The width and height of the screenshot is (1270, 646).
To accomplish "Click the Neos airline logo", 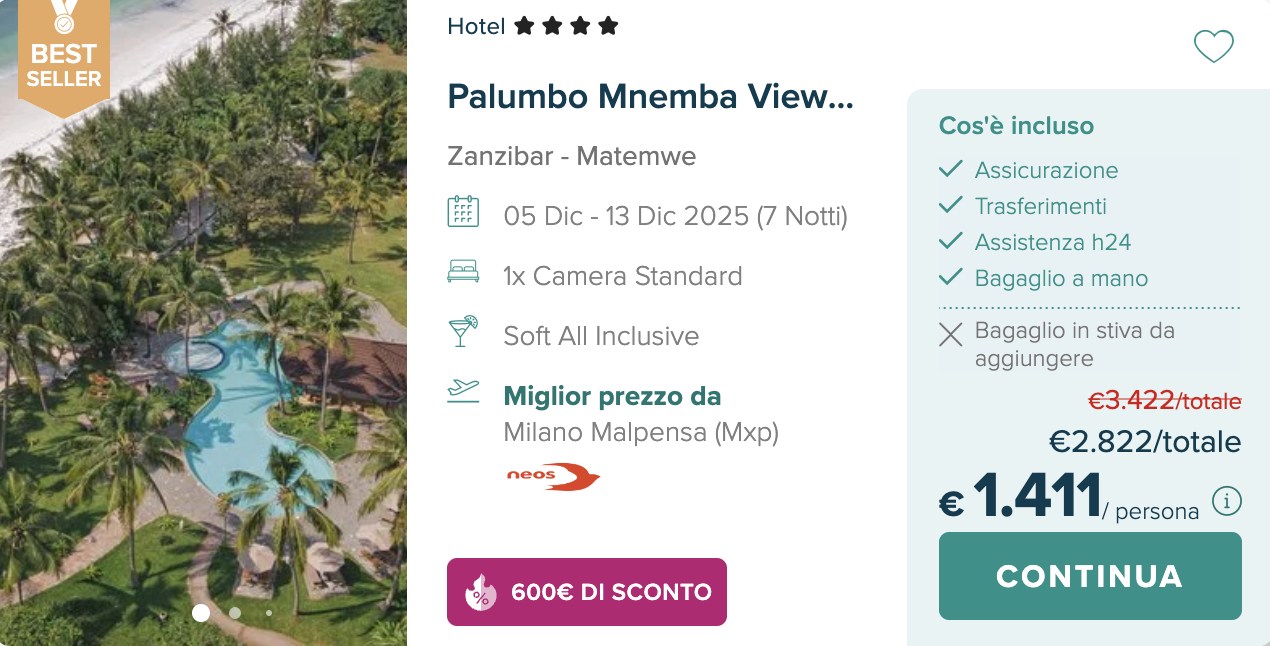I will point(553,477).
